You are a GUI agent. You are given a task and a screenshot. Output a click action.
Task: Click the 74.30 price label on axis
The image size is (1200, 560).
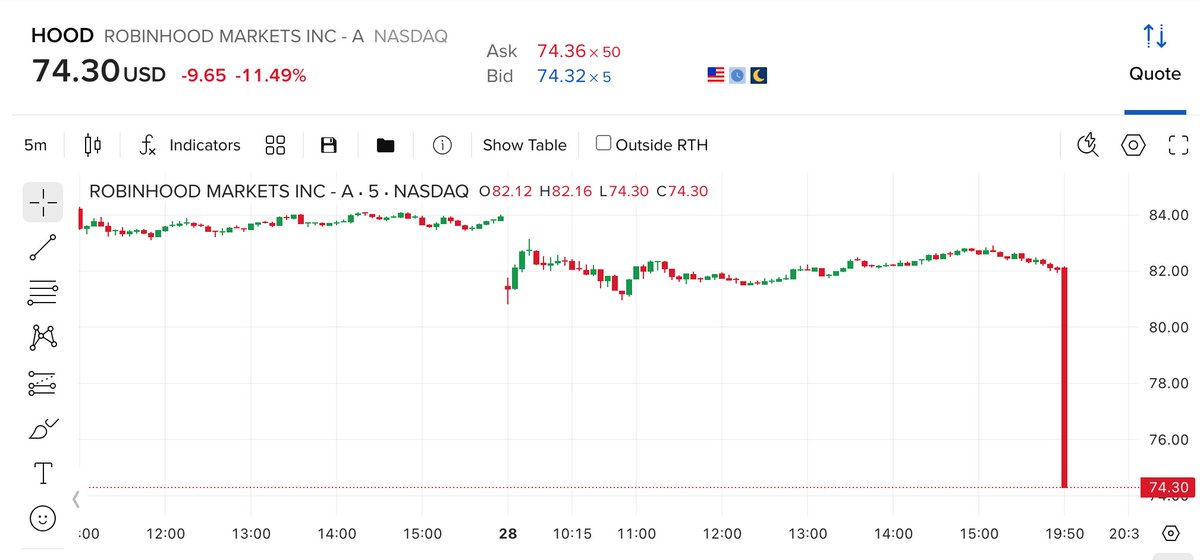pyautogui.click(x=1166, y=488)
